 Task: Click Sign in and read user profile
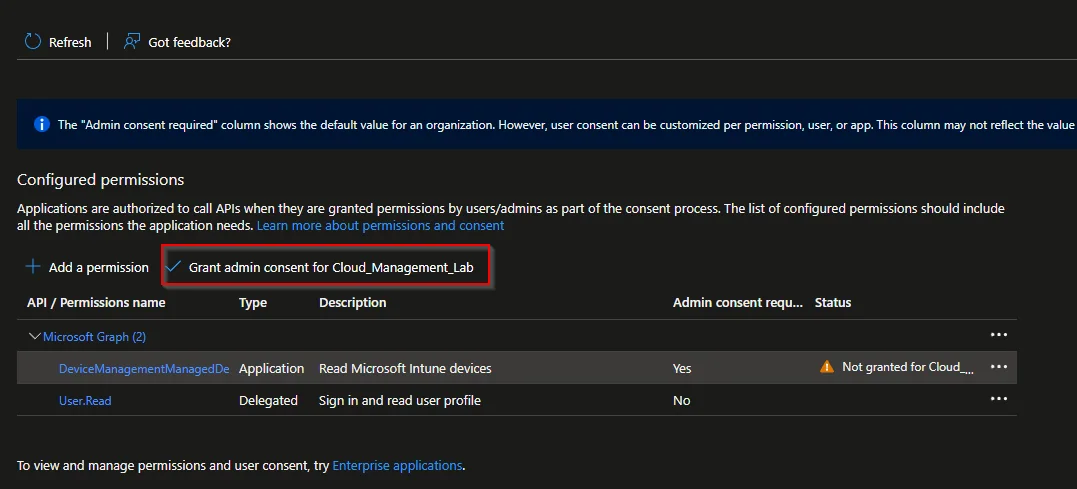[400, 400]
